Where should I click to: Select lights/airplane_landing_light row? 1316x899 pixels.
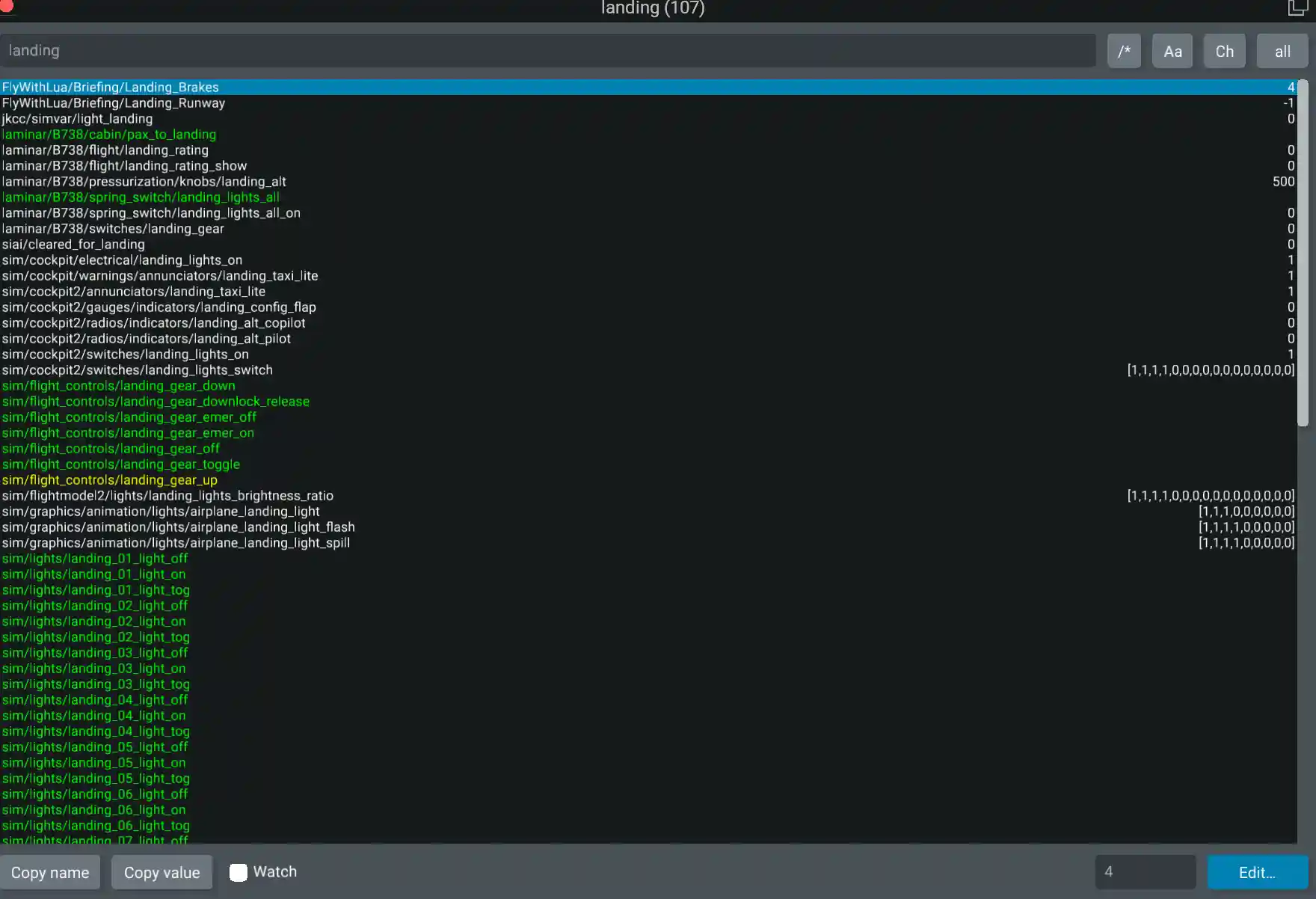(648, 511)
